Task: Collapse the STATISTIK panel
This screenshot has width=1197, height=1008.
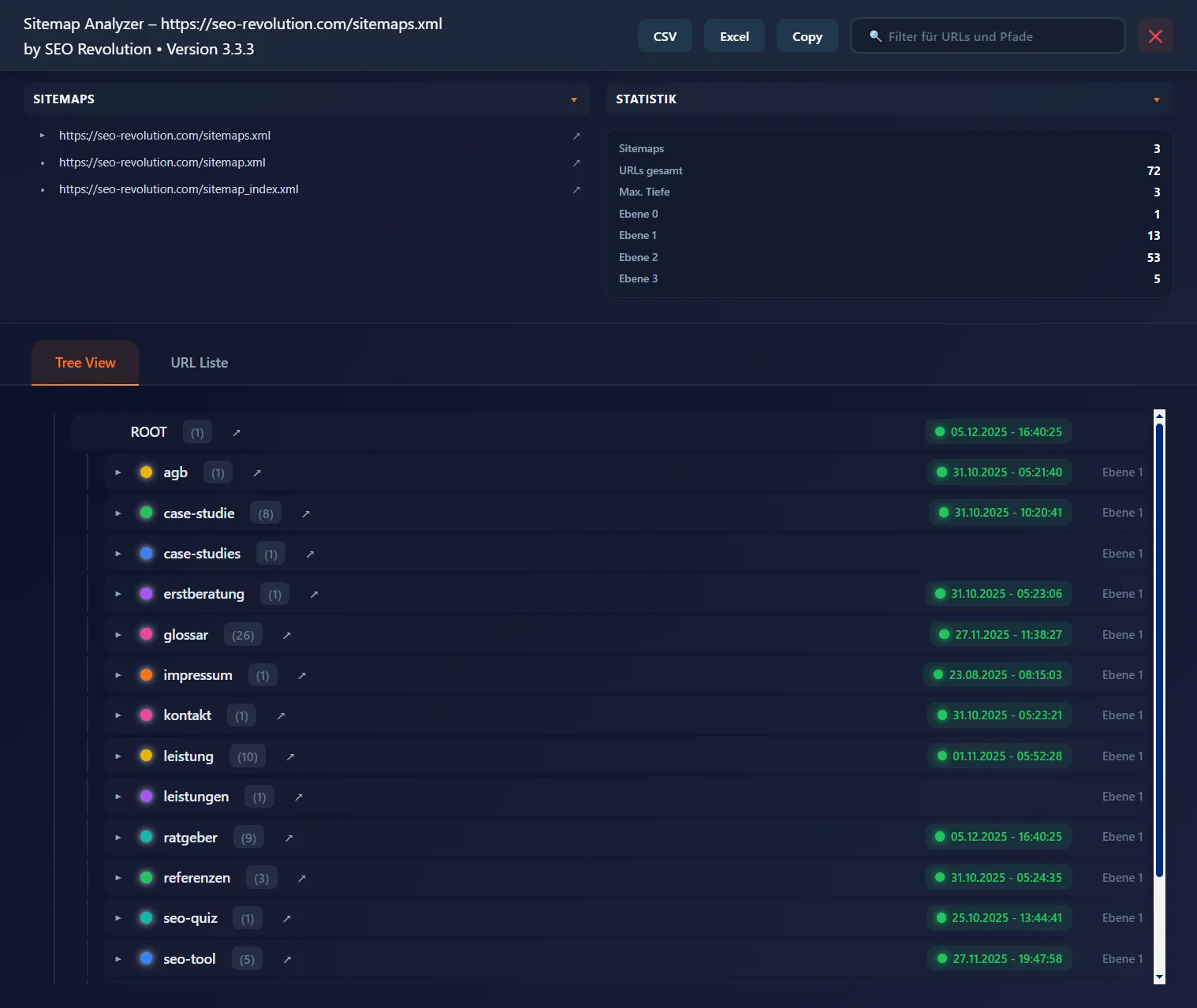Action: click(1156, 99)
